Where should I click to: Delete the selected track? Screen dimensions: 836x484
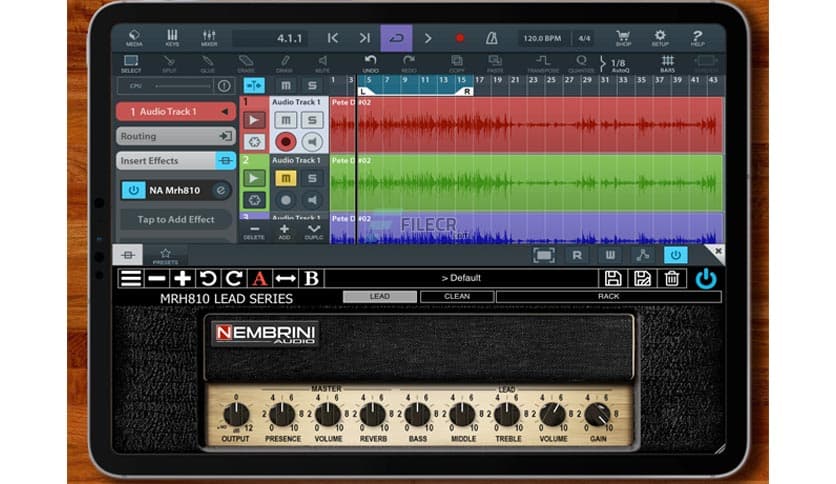pos(254,232)
